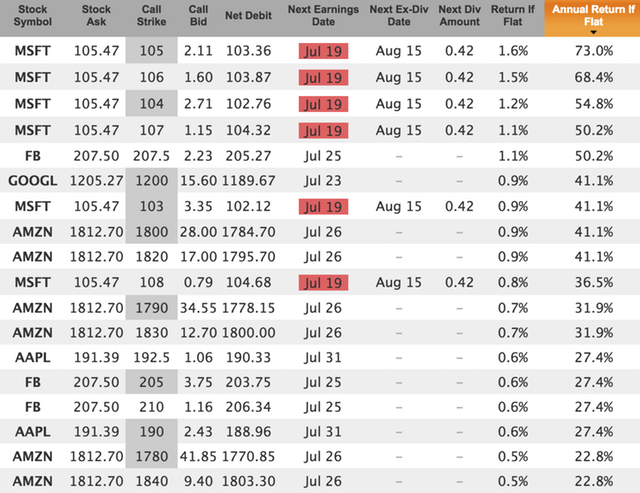Click net debit value 188.96
The width and height of the screenshot is (640, 493).
click(x=249, y=431)
